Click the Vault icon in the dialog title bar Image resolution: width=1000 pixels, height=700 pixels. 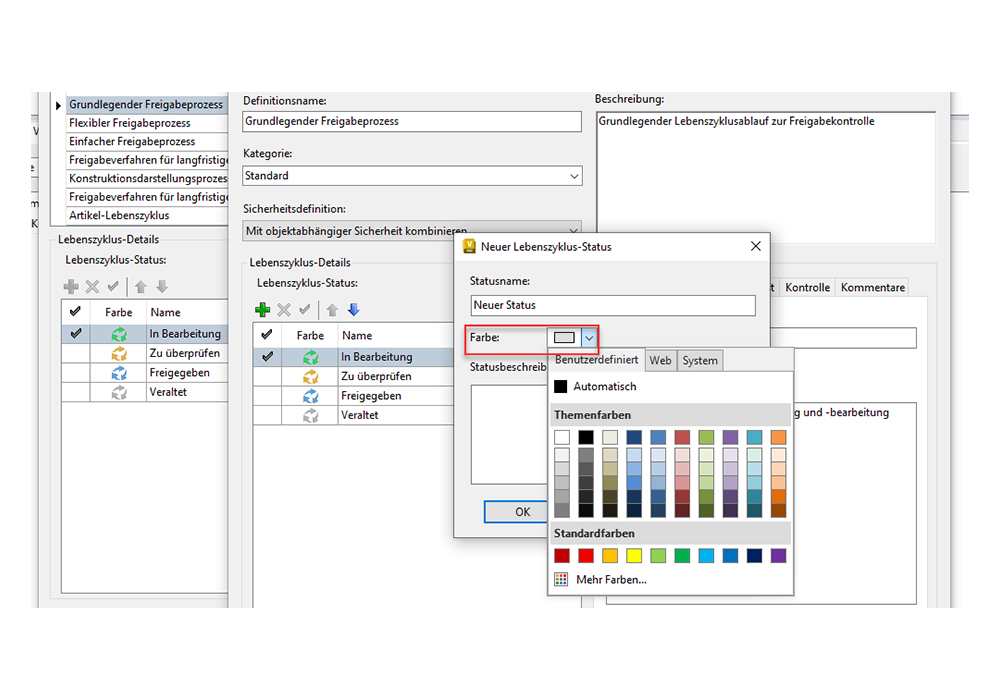pyautogui.click(x=469, y=246)
